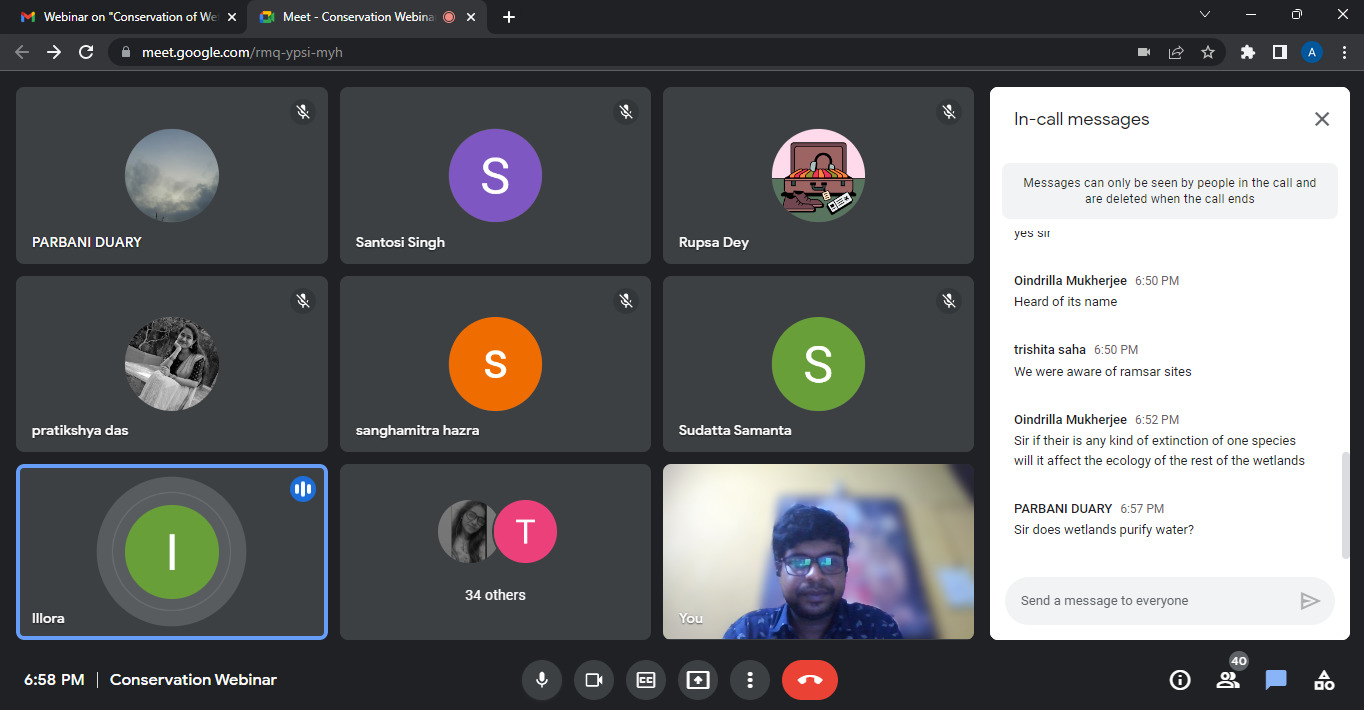Viewport: 1364px width, 710px height.
Task: Click the send message arrow icon
Action: point(1309,601)
